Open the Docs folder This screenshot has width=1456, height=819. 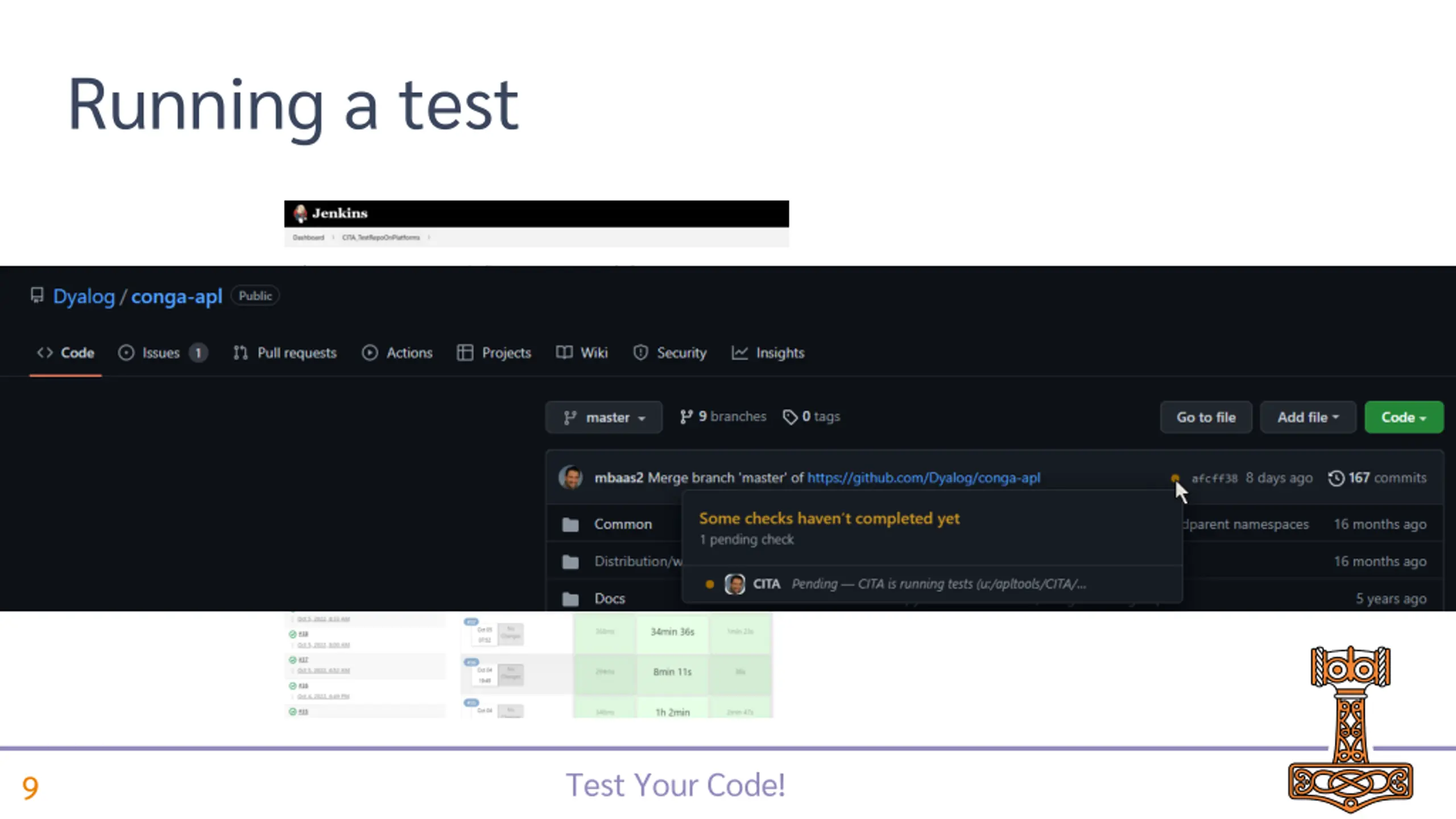point(610,598)
